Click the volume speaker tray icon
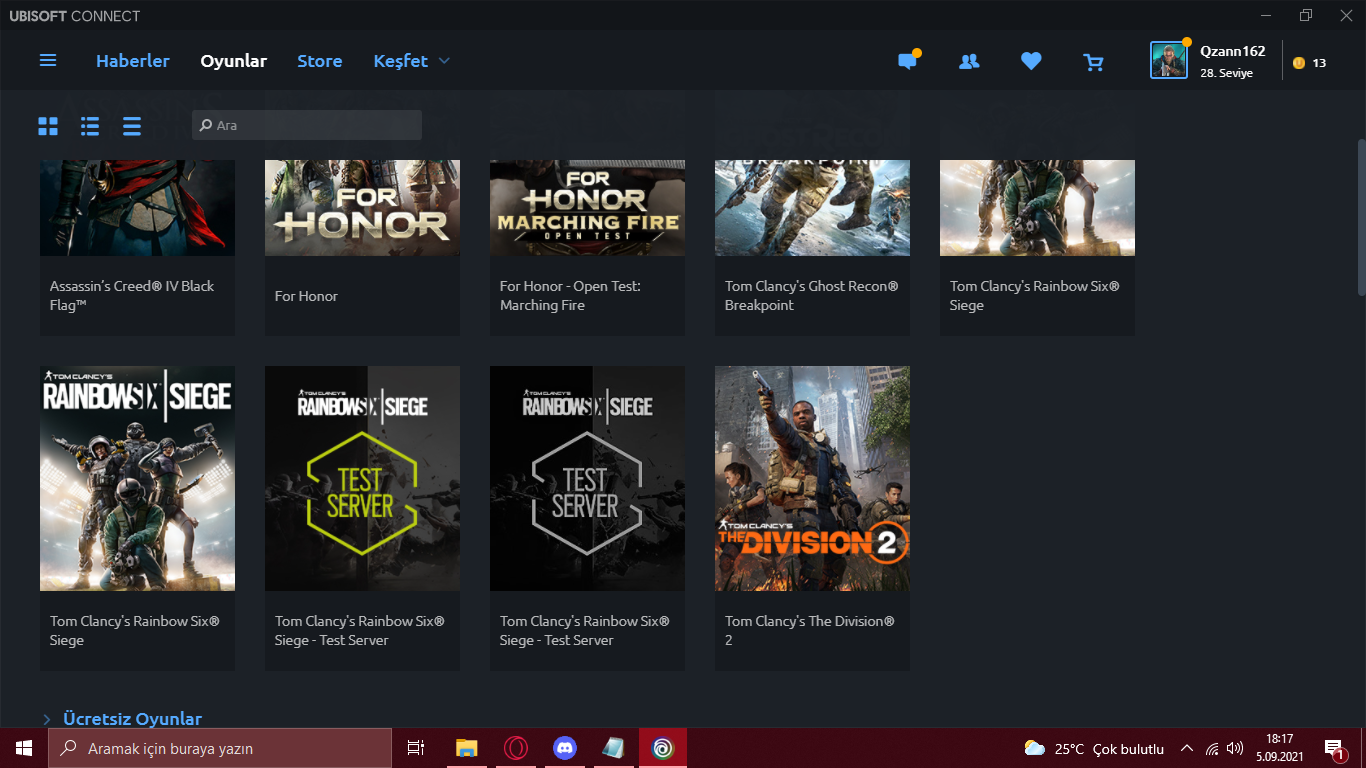The image size is (1366, 768). click(x=1235, y=748)
